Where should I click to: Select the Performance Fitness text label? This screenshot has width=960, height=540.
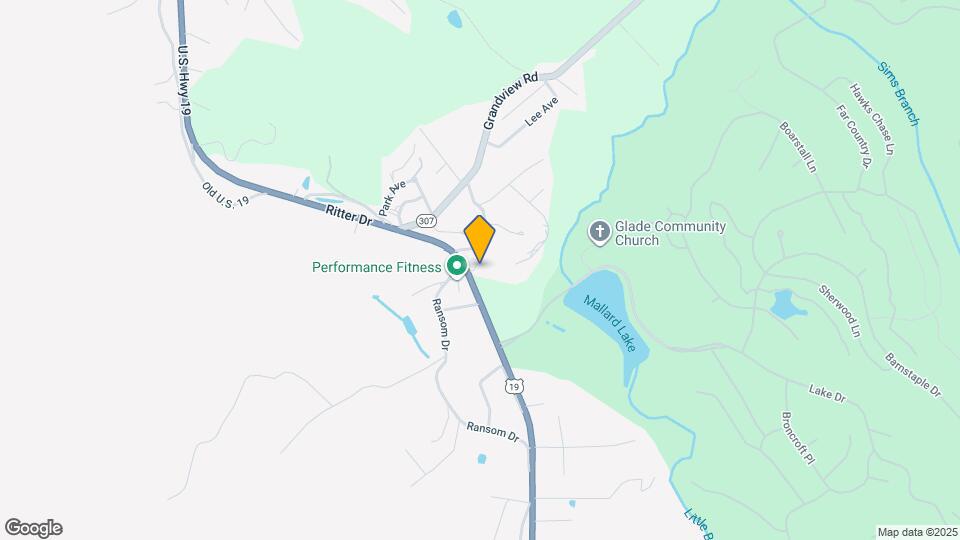377,268
